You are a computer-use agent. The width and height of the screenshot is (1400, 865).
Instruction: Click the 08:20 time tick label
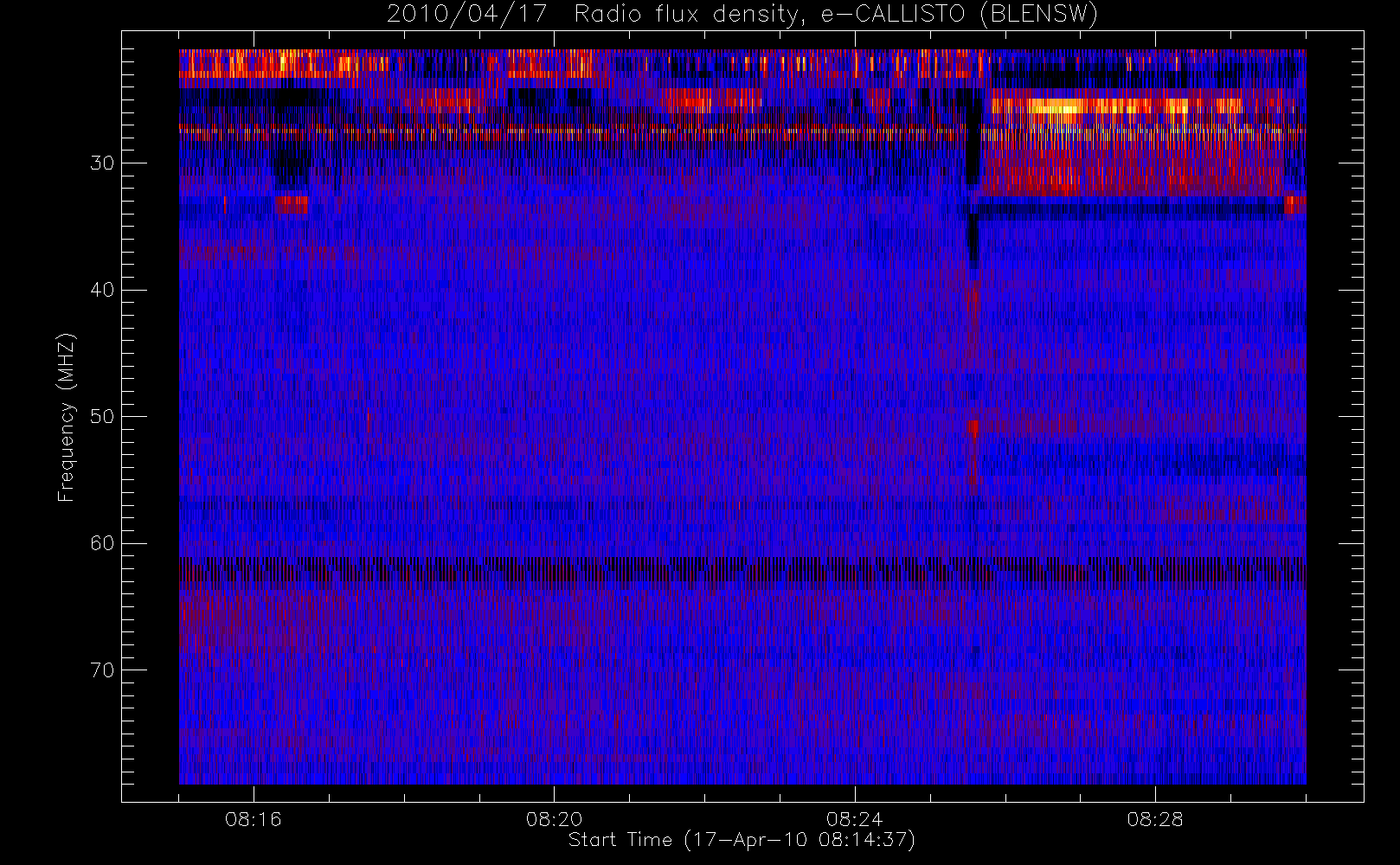[554, 819]
